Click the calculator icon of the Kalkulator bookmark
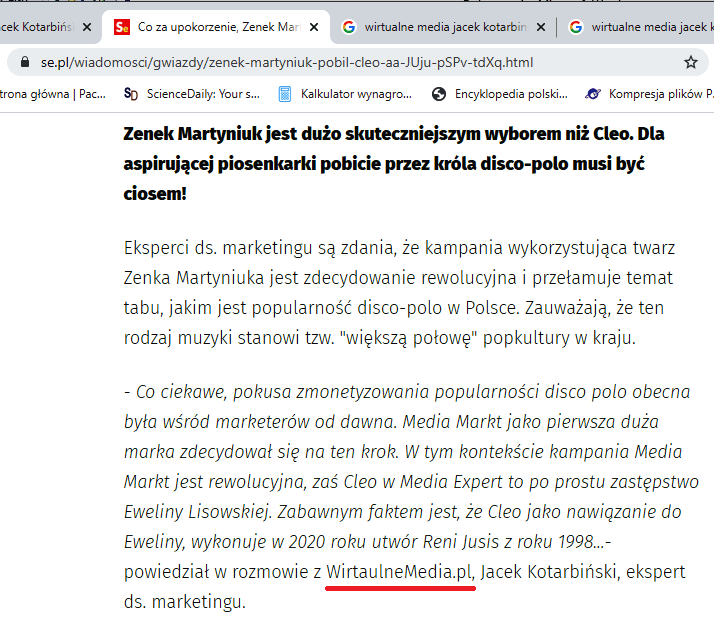The width and height of the screenshot is (714, 637). tap(285, 94)
